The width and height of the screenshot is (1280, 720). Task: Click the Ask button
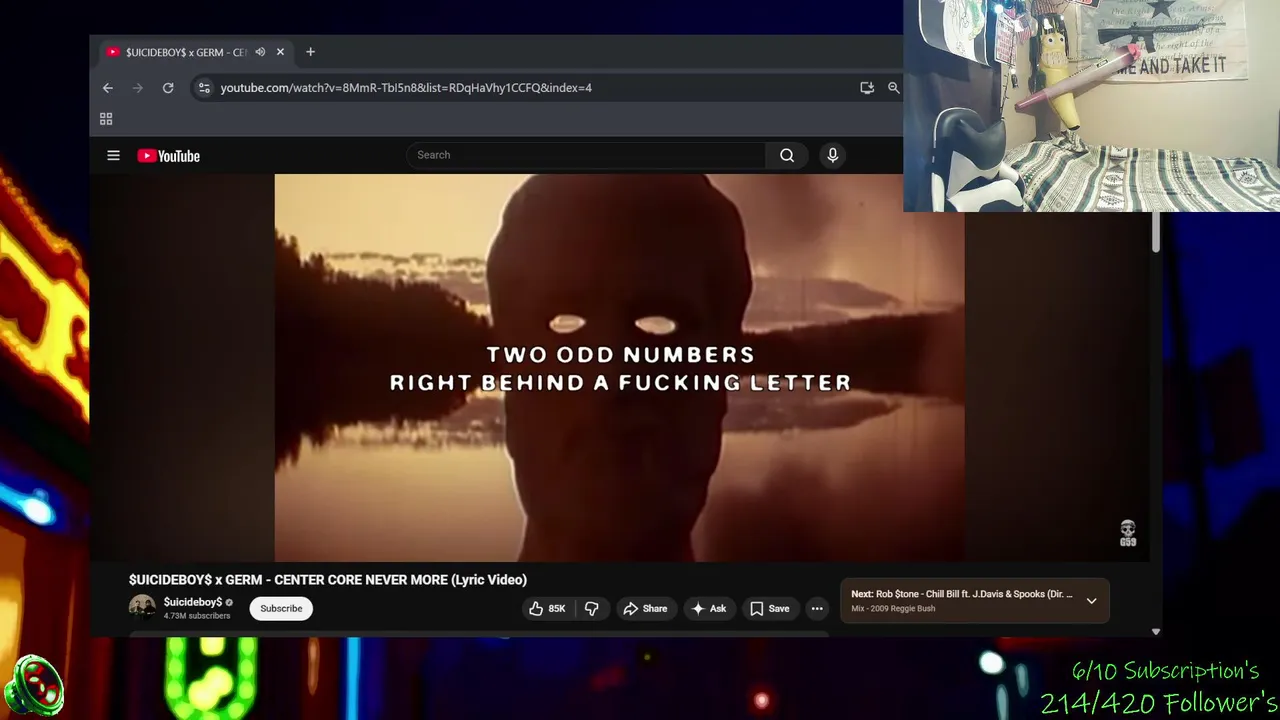[x=708, y=608]
